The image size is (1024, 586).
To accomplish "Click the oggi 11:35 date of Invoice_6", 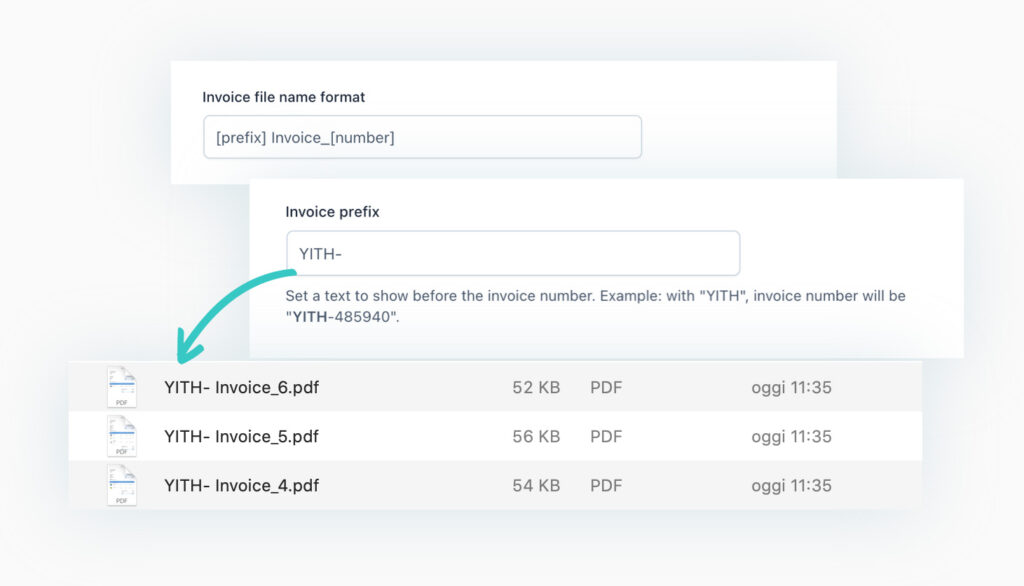I will (791, 387).
